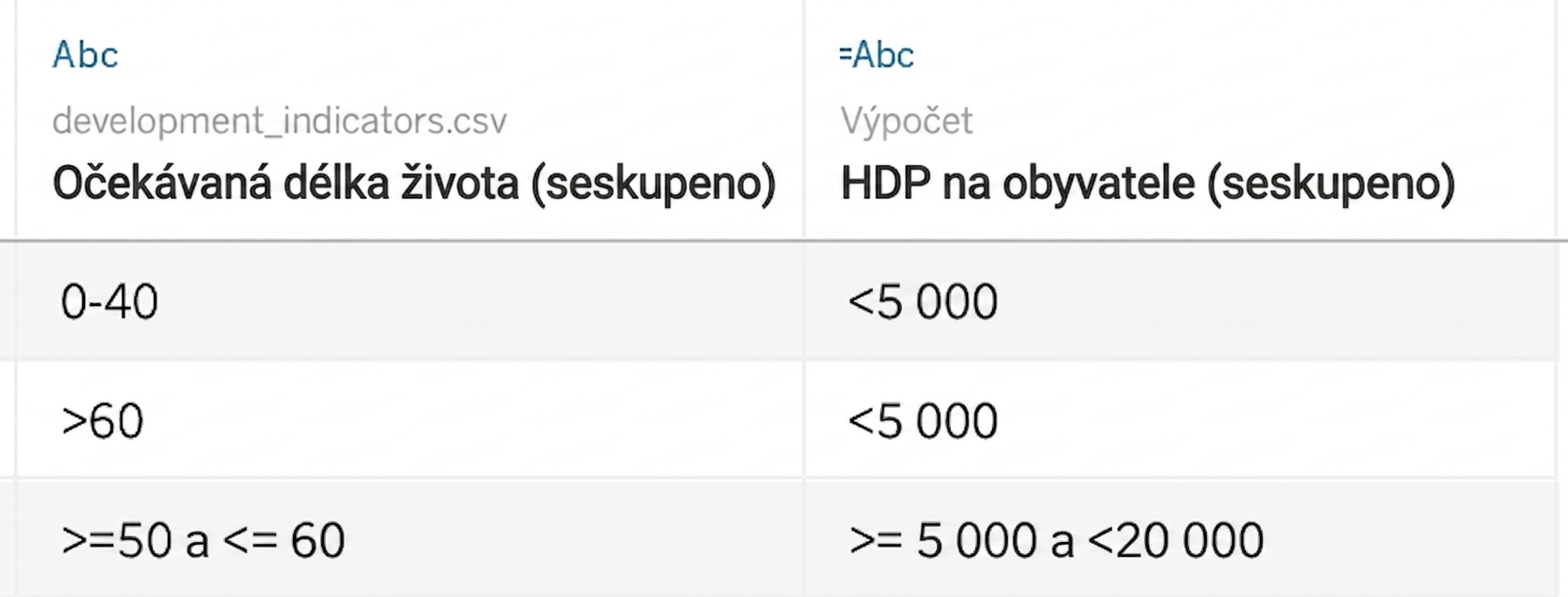Viewport: 1568px width, 597px height.
Task: Select the >= 5 000 a <20 000 cell
Action: (1057, 540)
